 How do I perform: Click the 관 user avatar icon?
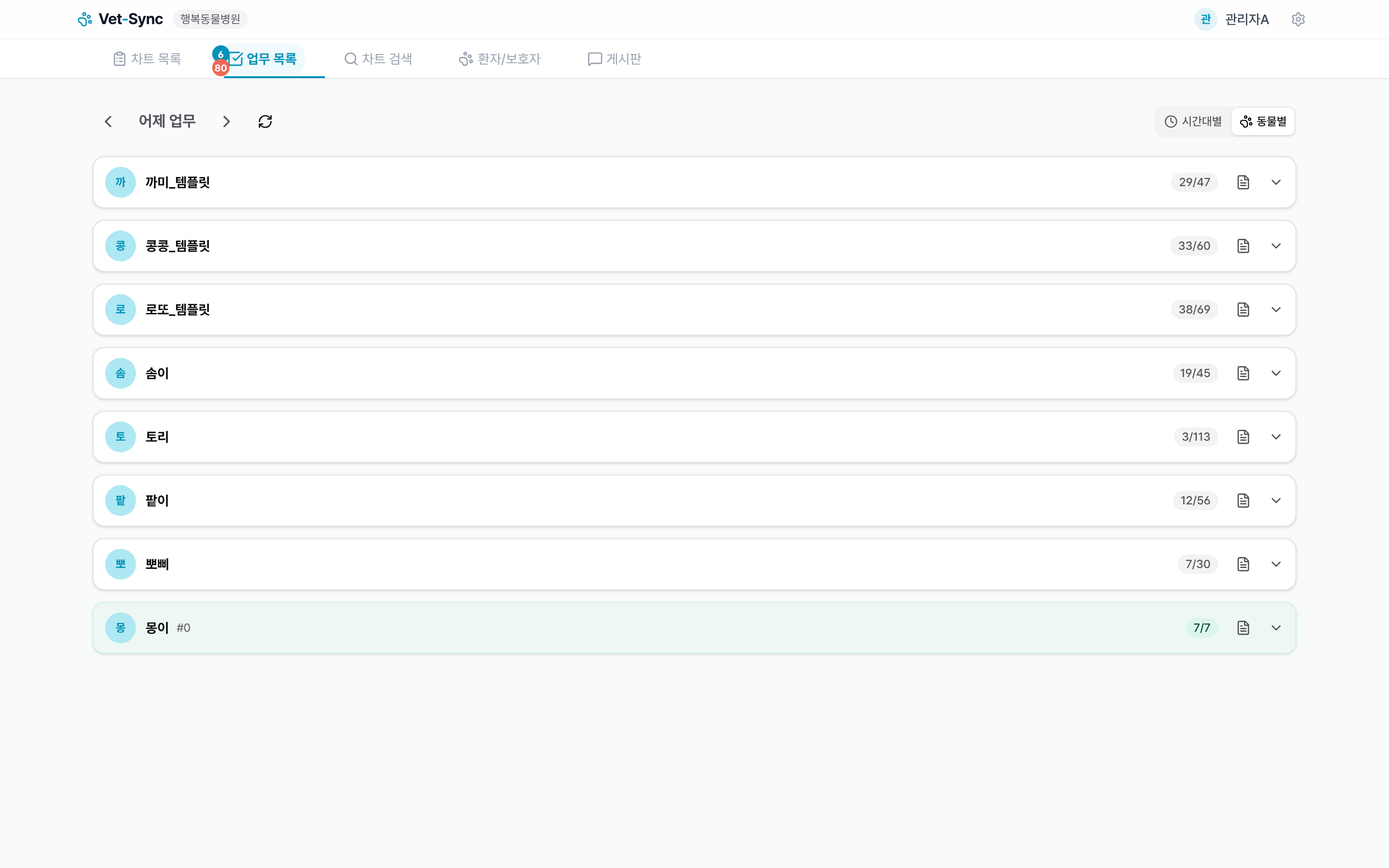pos(1205,19)
